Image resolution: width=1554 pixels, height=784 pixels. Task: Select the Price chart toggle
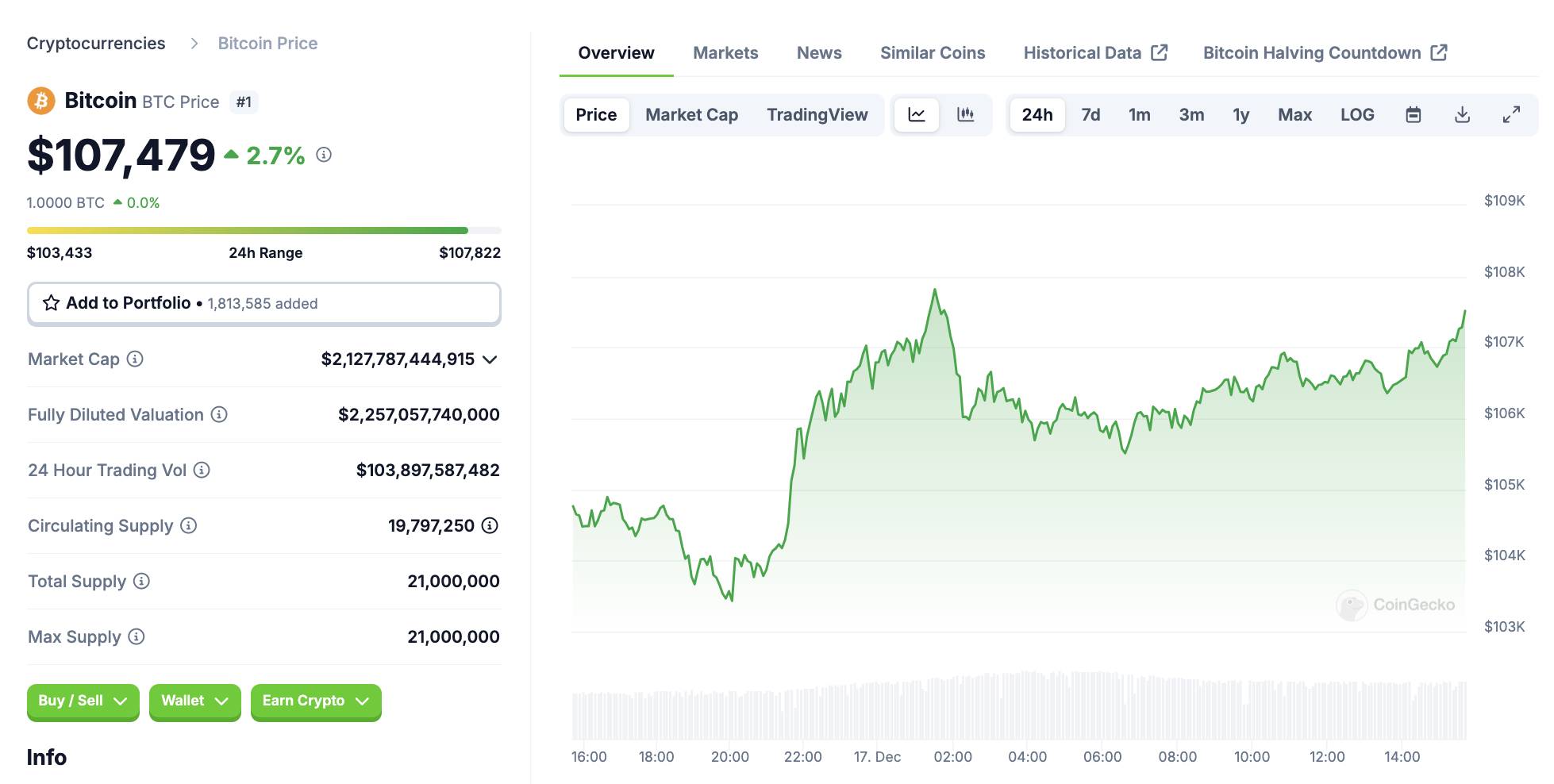coord(596,115)
